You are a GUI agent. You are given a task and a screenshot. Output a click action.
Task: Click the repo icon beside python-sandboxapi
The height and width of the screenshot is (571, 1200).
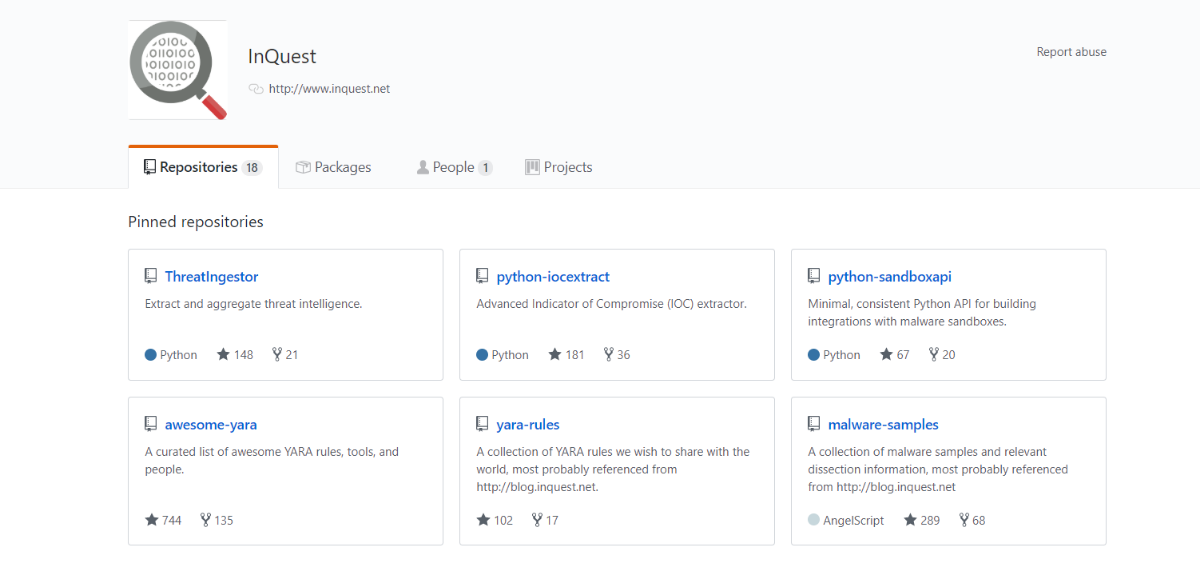814,277
